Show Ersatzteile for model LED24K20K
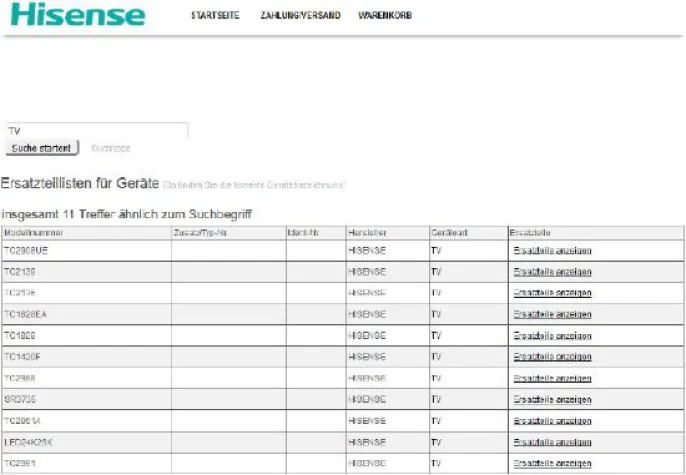 [552, 443]
